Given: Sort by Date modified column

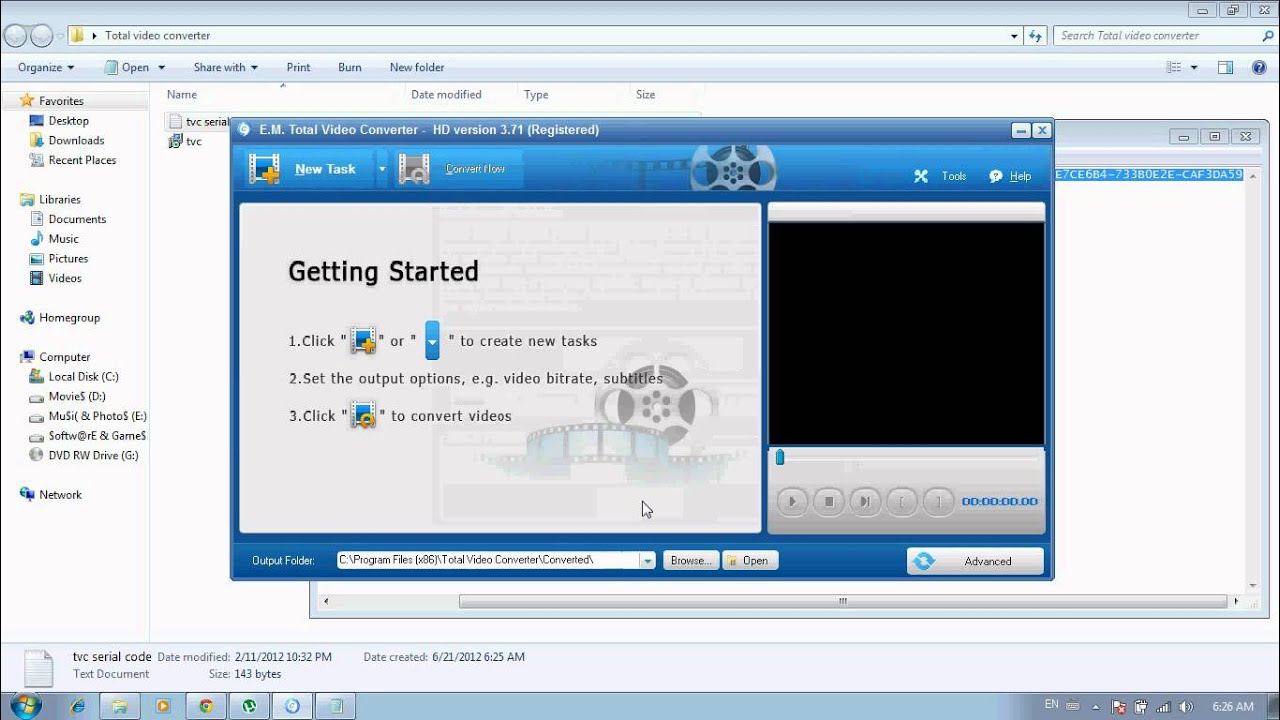Looking at the screenshot, I should pyautogui.click(x=446, y=94).
